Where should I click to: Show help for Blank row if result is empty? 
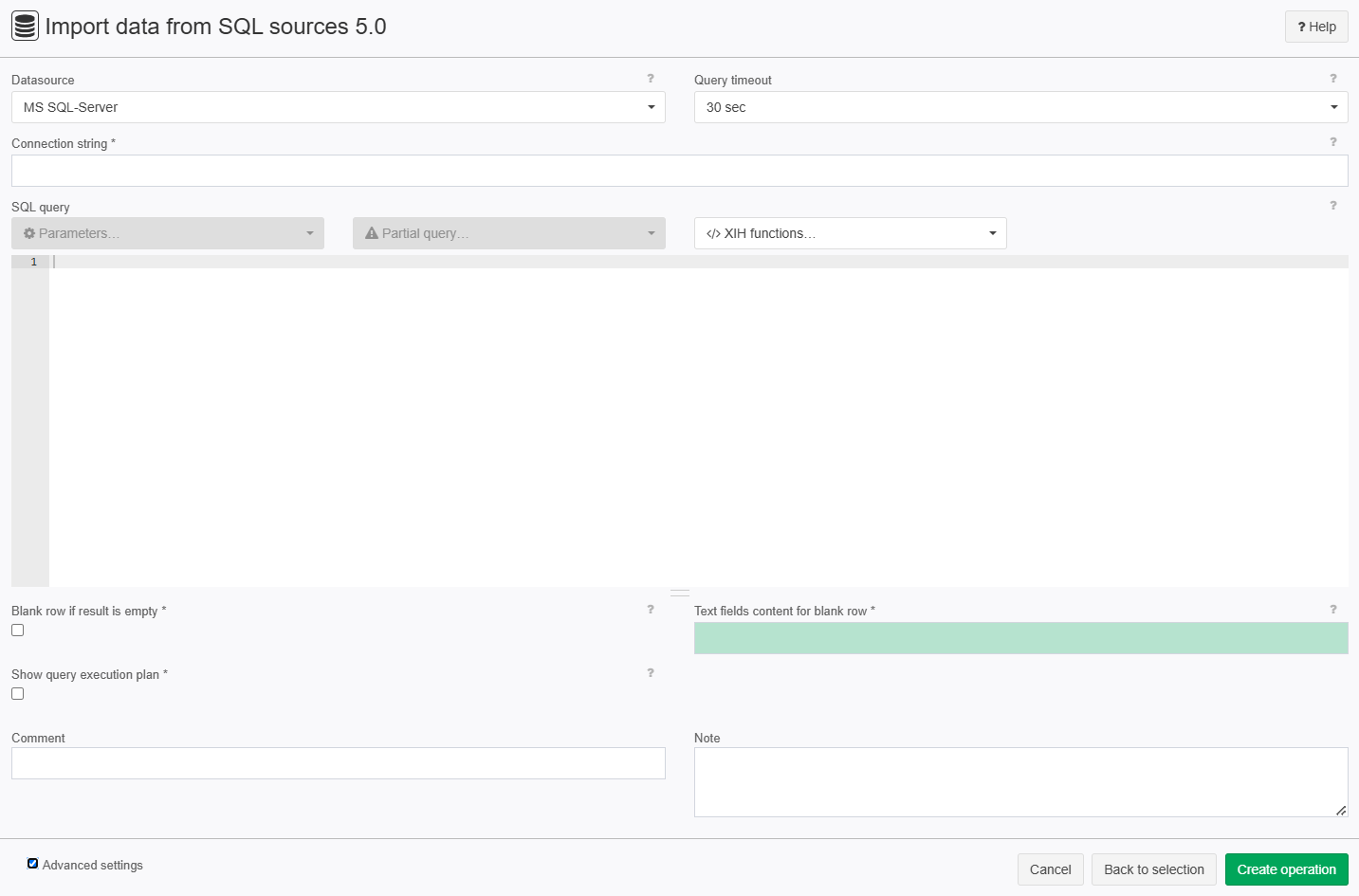651,610
